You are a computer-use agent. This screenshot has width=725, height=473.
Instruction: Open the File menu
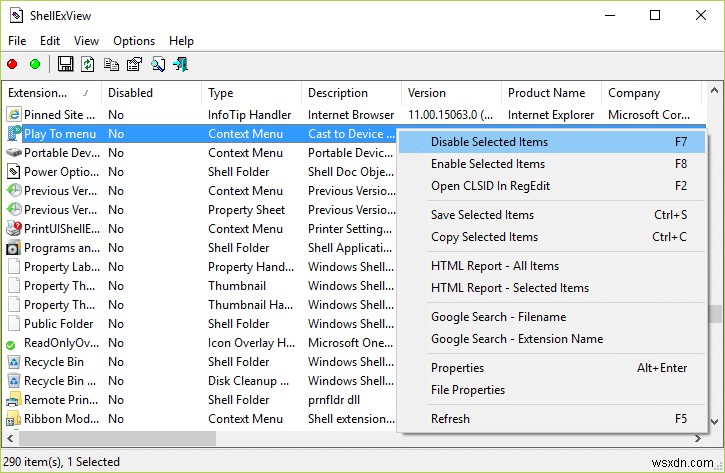click(x=17, y=41)
